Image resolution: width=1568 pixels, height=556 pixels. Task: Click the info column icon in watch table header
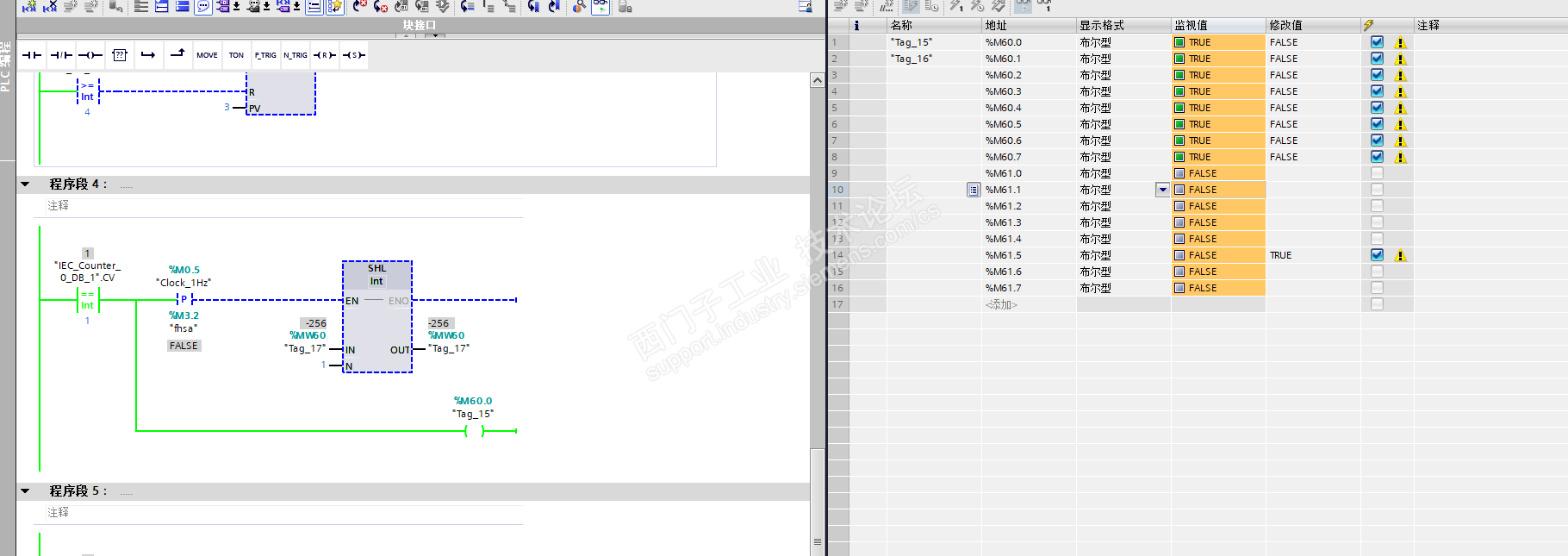(x=856, y=25)
